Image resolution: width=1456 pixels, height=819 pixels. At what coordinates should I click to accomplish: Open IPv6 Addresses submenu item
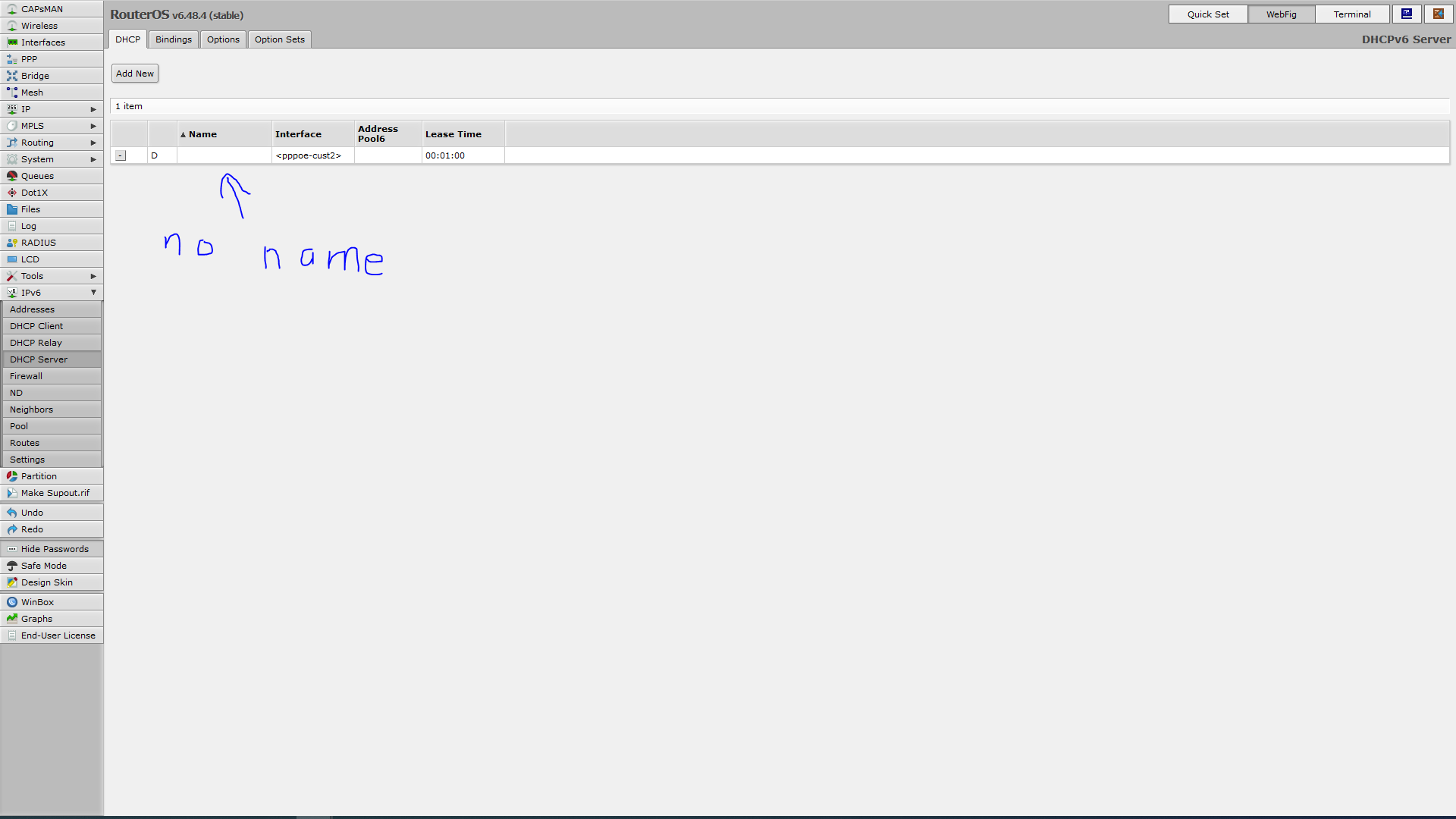coord(52,309)
